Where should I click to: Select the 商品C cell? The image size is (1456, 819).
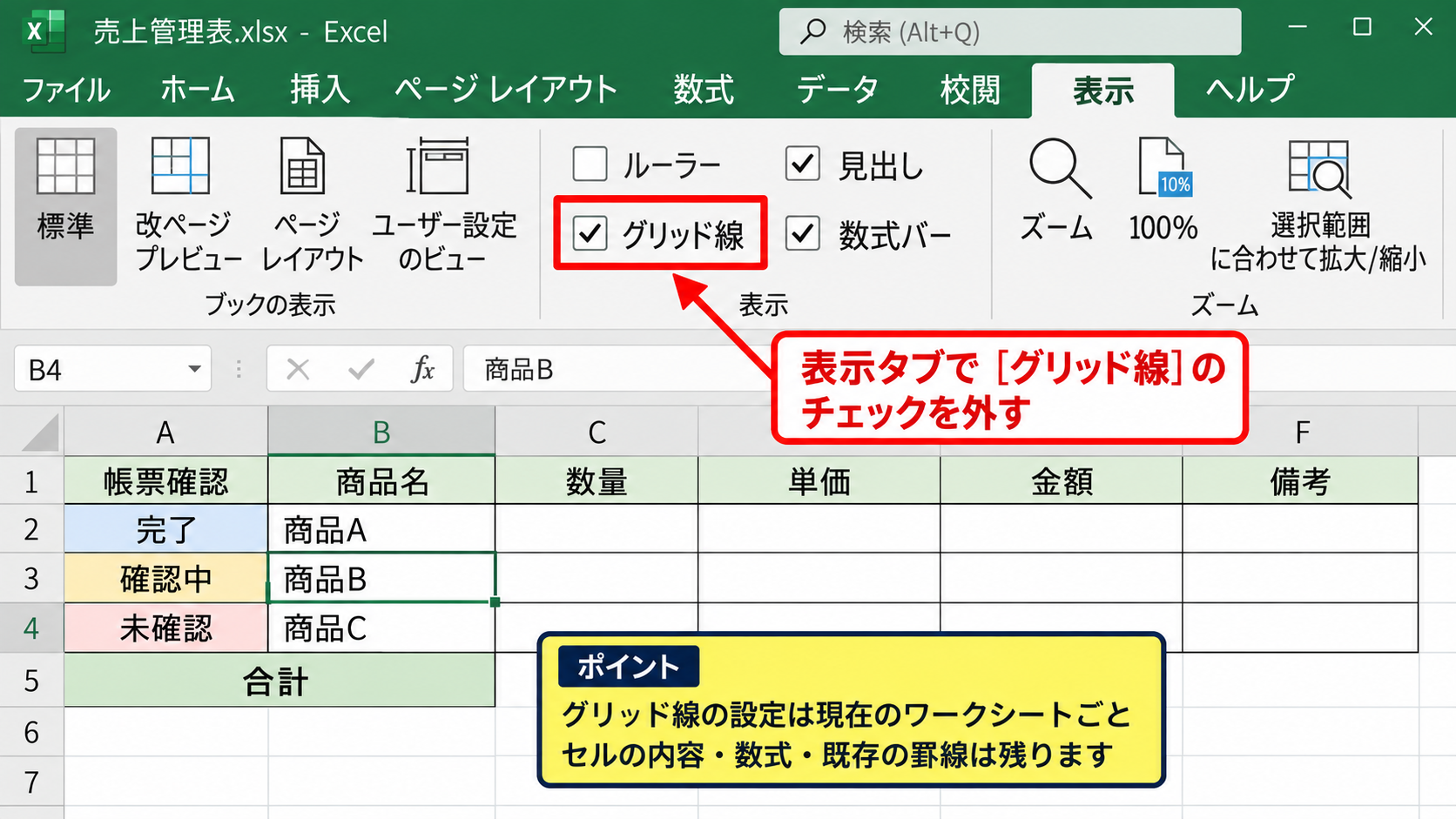point(381,628)
